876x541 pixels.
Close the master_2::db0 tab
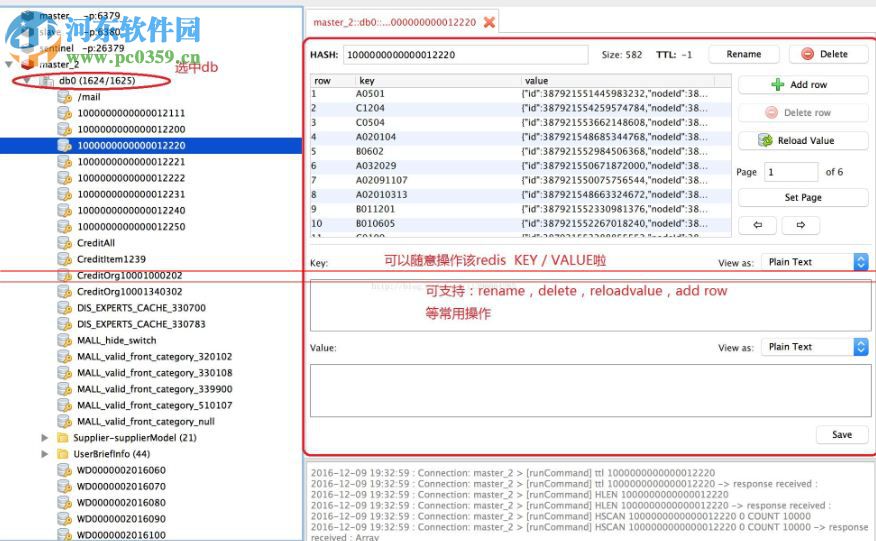[489, 22]
